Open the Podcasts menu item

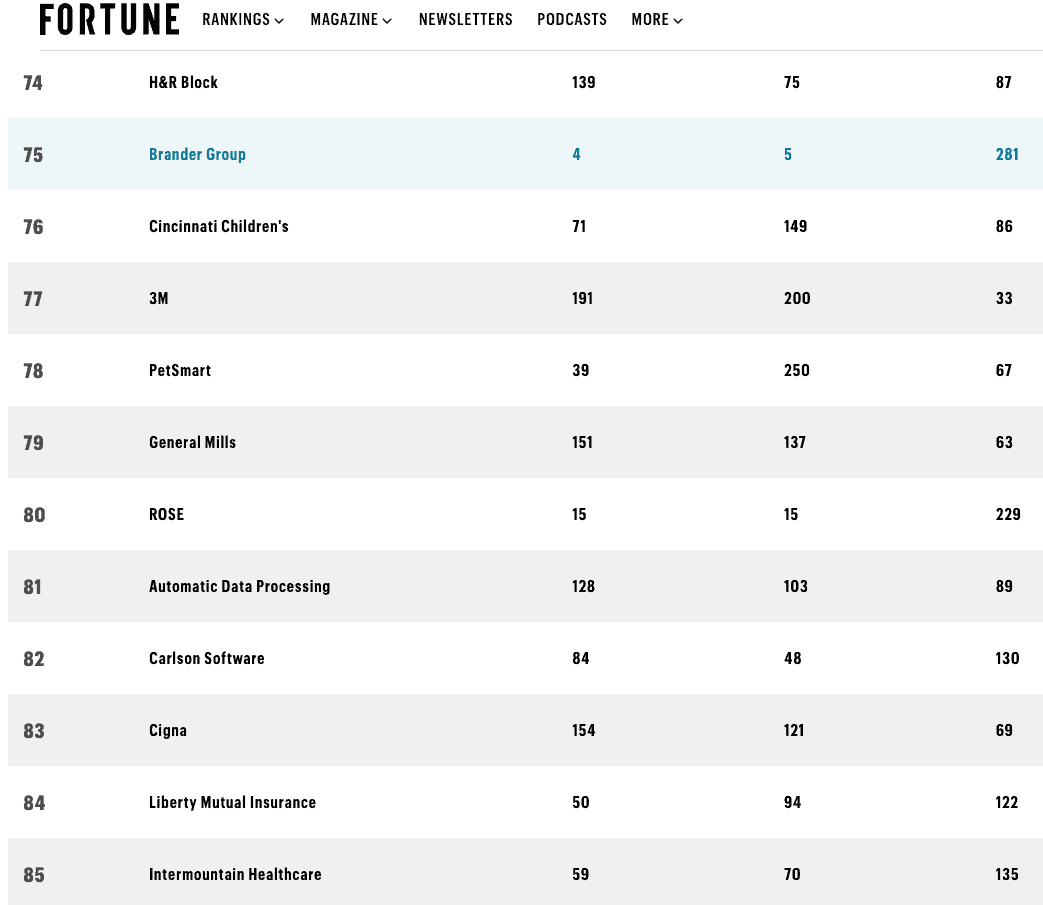572,20
